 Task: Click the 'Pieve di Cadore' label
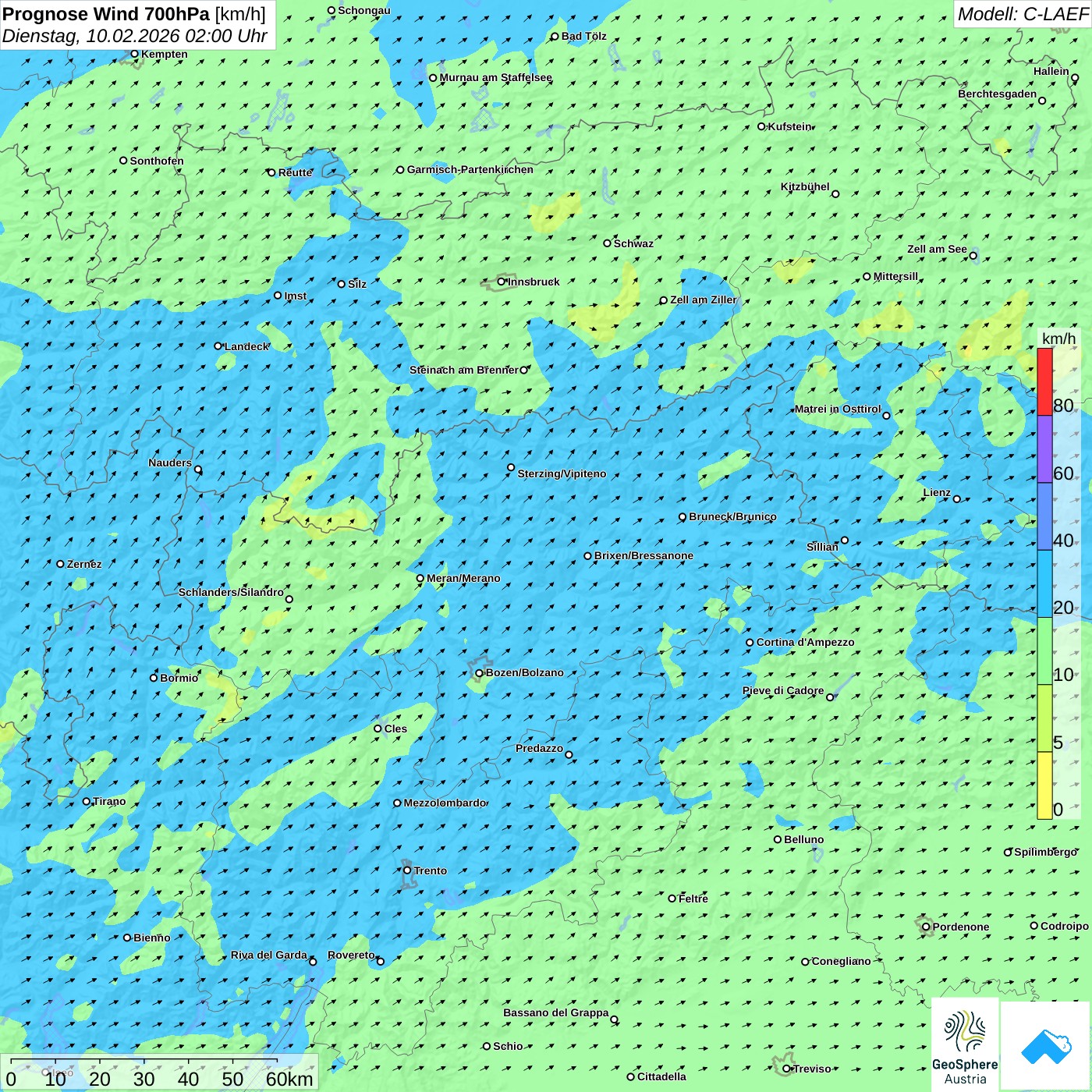783,690
